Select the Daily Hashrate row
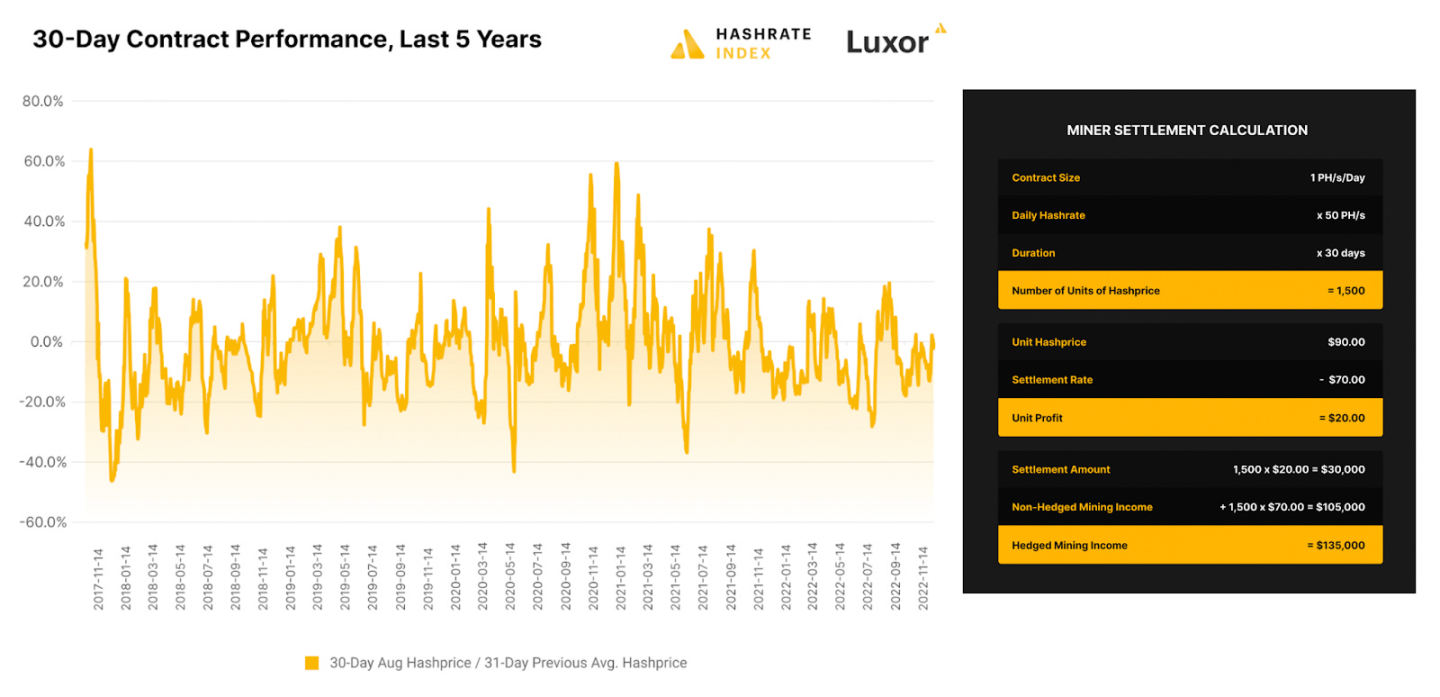1440x697 pixels. pyautogui.click(x=1190, y=215)
